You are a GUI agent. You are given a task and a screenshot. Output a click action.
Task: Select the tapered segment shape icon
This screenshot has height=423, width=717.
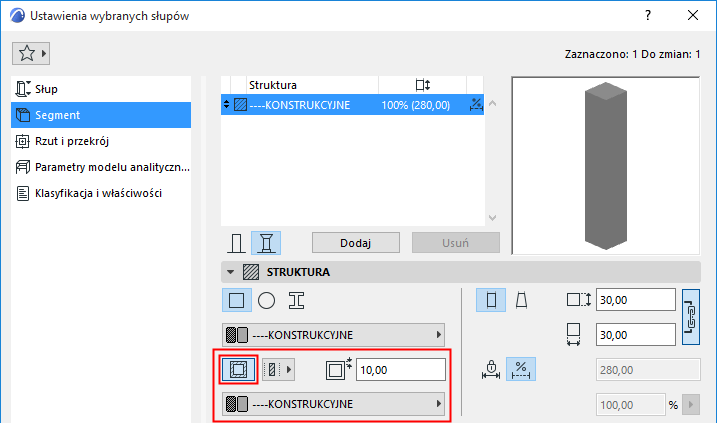point(521,300)
